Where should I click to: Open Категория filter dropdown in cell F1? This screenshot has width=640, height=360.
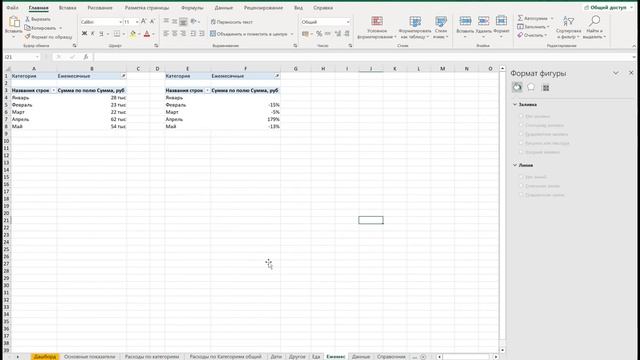[x=277, y=76]
